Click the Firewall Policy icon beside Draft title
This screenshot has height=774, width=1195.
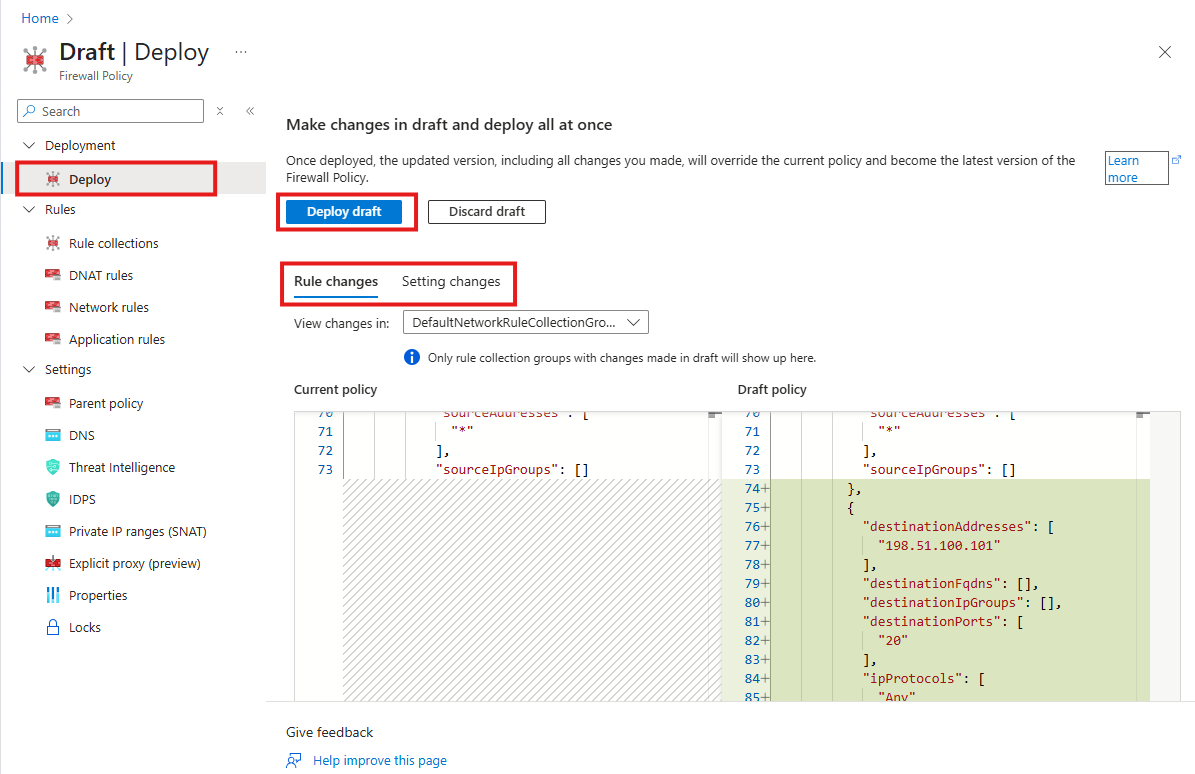point(34,60)
